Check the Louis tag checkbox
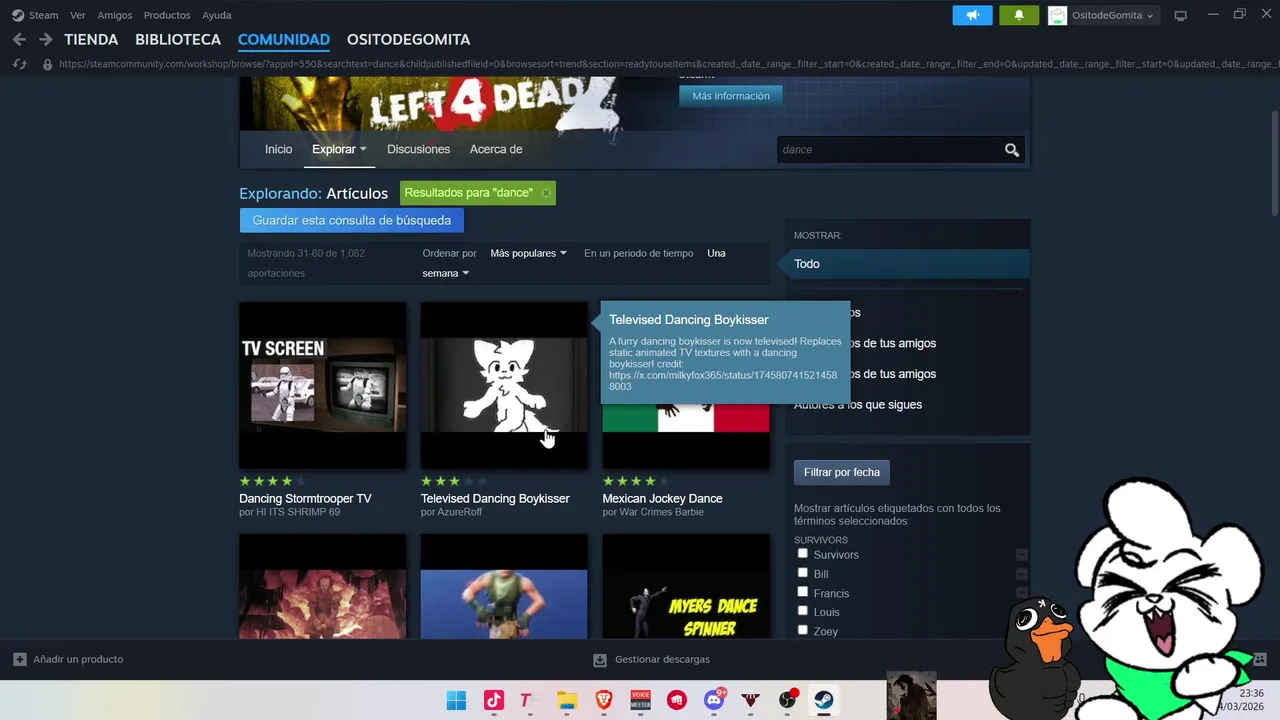 tap(802, 611)
